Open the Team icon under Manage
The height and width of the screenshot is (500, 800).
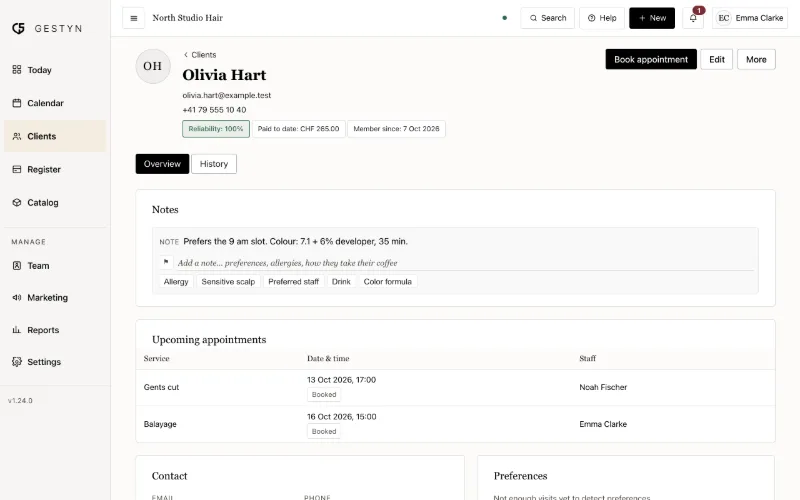[x=17, y=266]
